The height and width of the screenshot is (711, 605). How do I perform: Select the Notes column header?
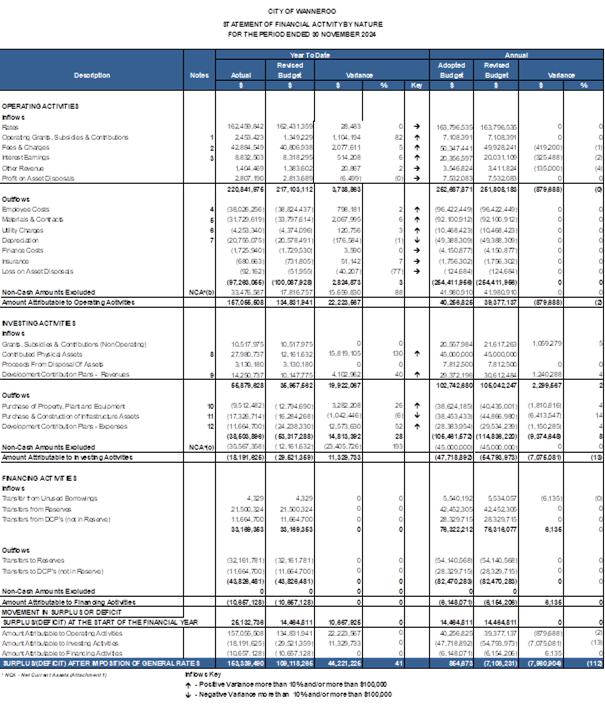pos(199,74)
